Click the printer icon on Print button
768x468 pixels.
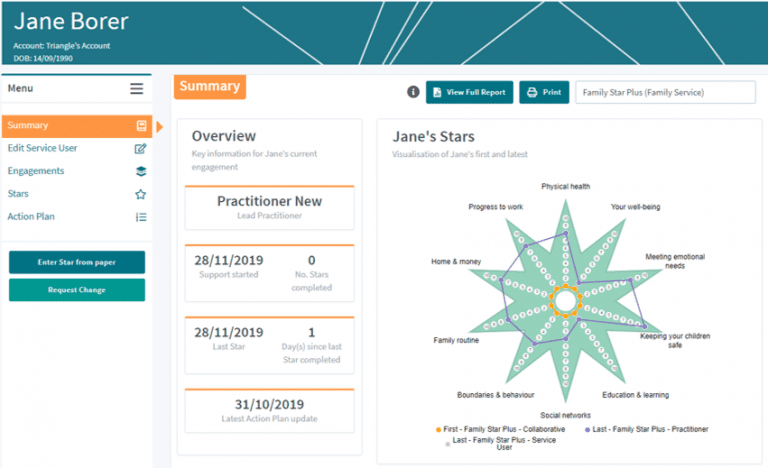point(532,92)
